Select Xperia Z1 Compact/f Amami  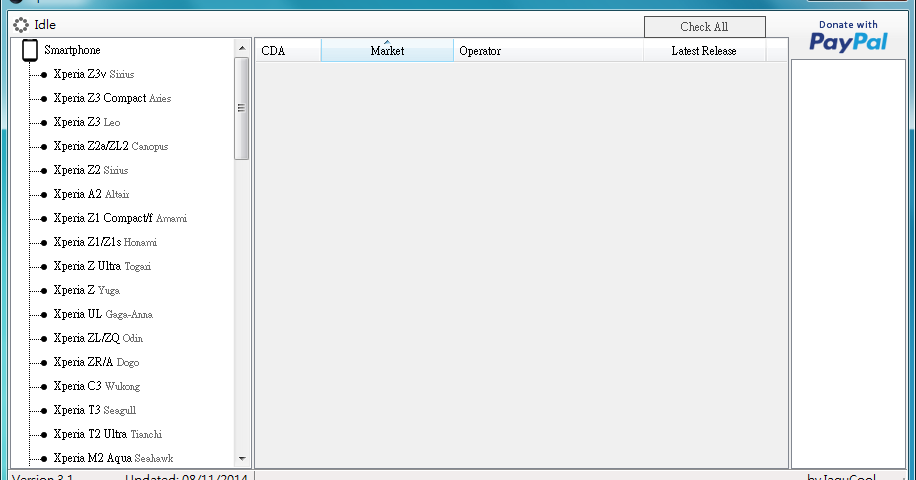pos(120,218)
